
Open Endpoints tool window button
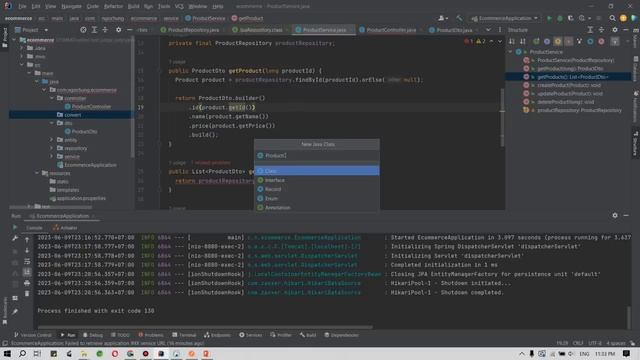click(217, 335)
